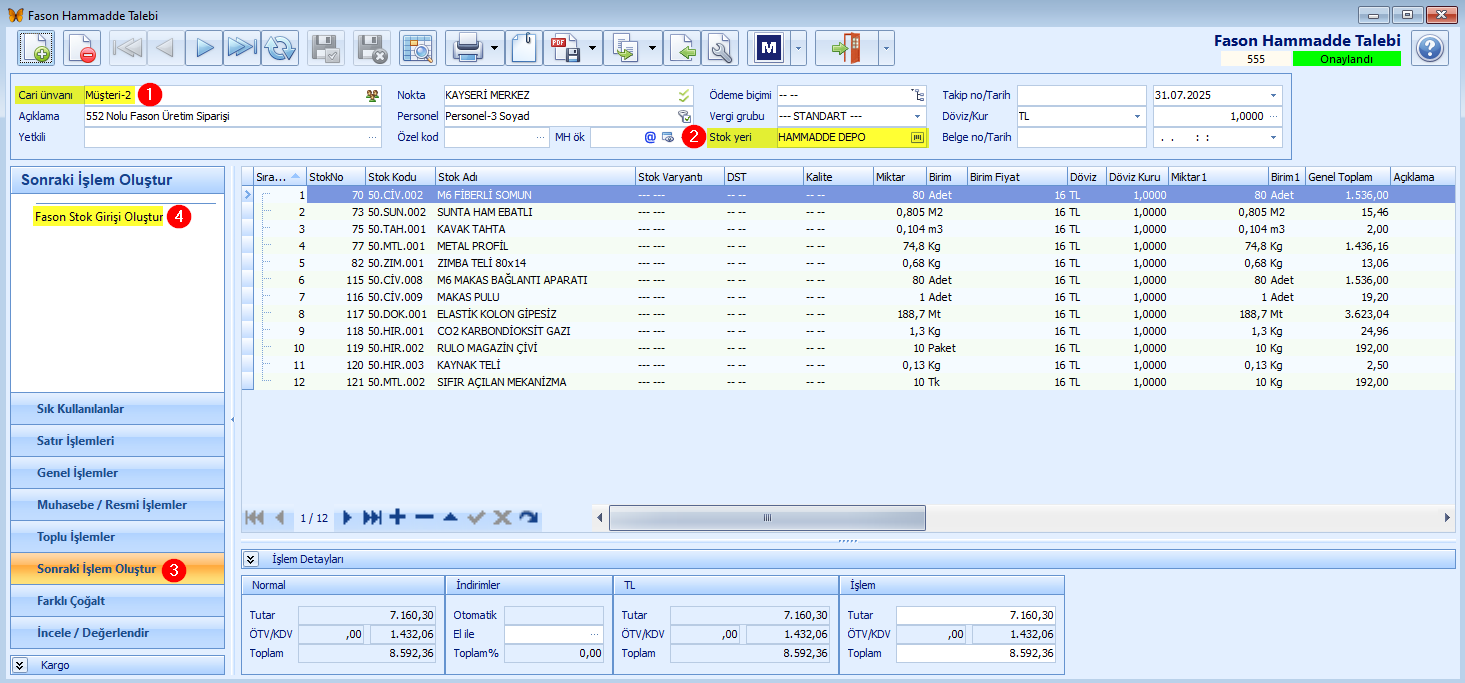Open the Döviz/Kur TL currency dropdown

tap(1138, 116)
